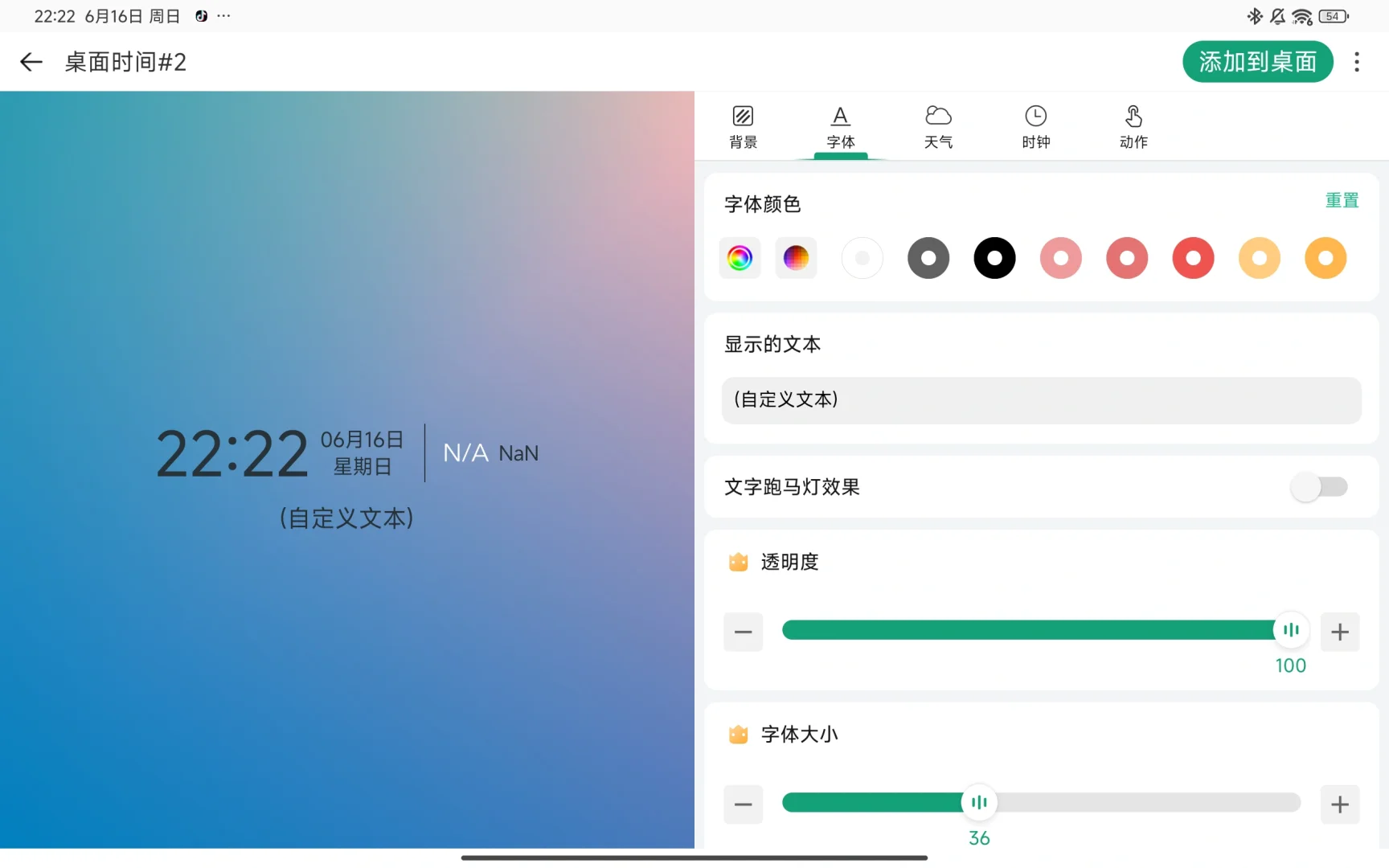
Task: Click the 添加到桌面 button
Action: [x=1257, y=62]
